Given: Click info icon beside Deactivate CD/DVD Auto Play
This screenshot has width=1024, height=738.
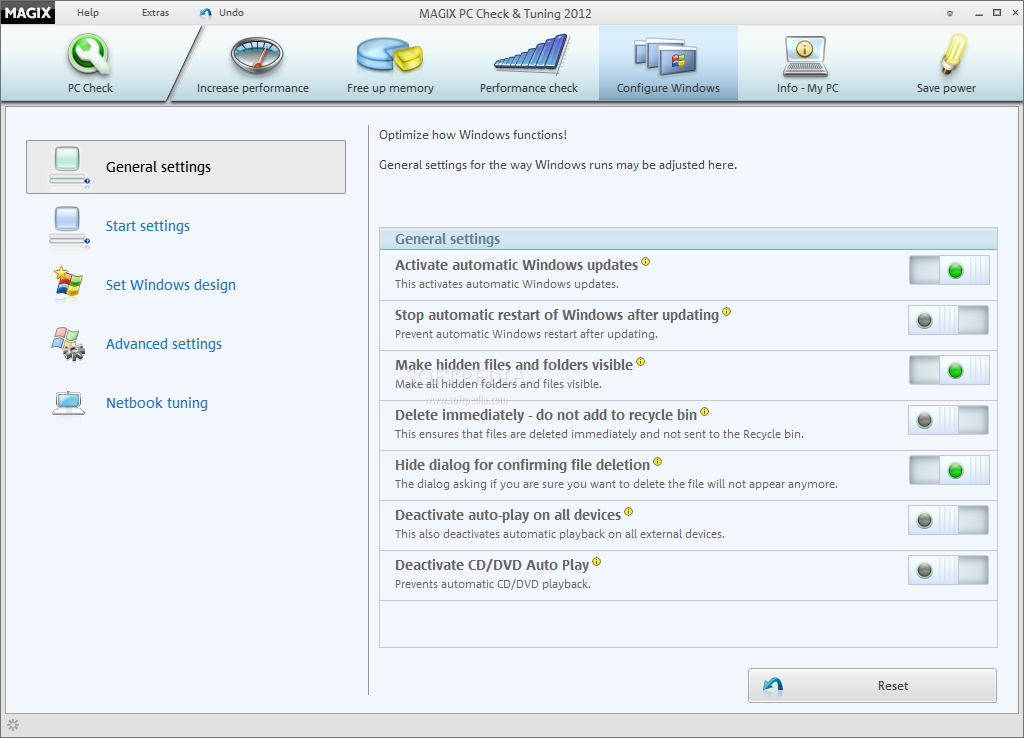Looking at the screenshot, I should (x=596, y=562).
